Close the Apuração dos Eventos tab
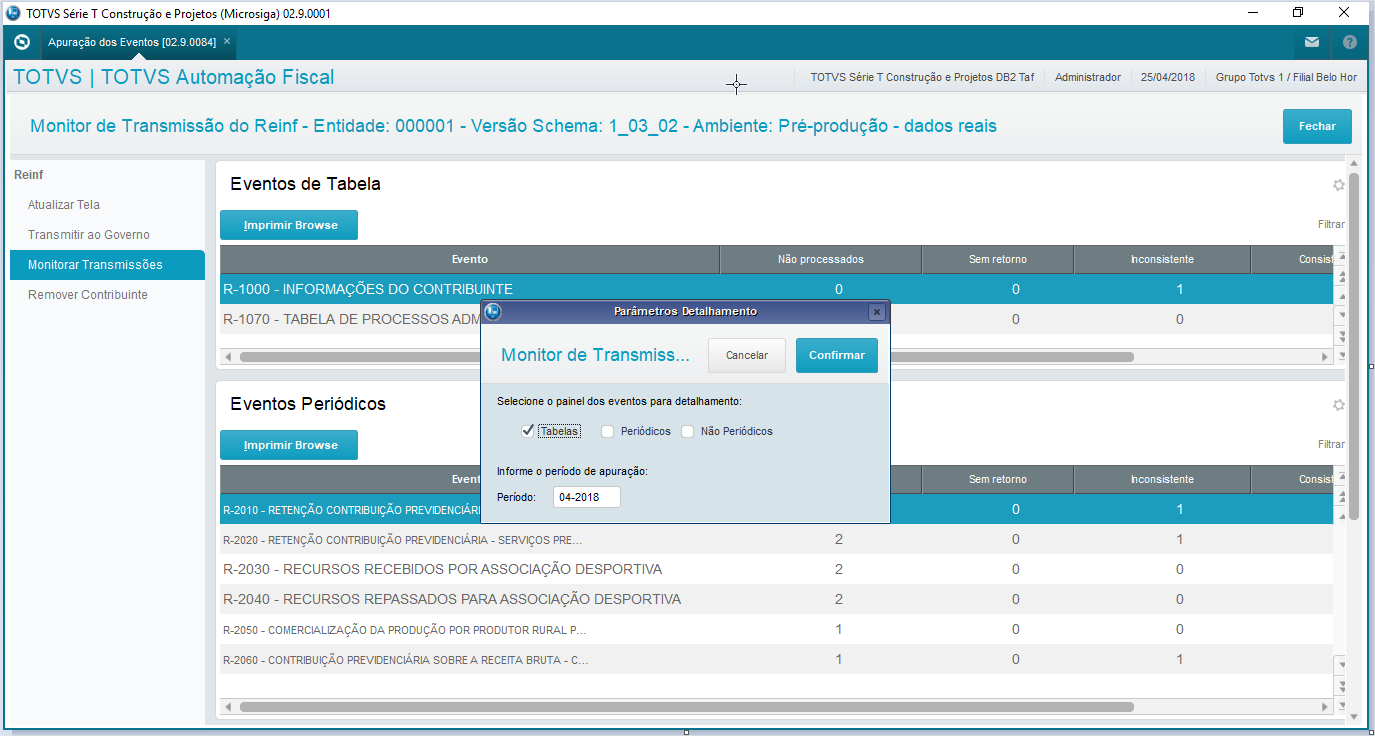Viewport: 1375px width, 736px height. 227,41
